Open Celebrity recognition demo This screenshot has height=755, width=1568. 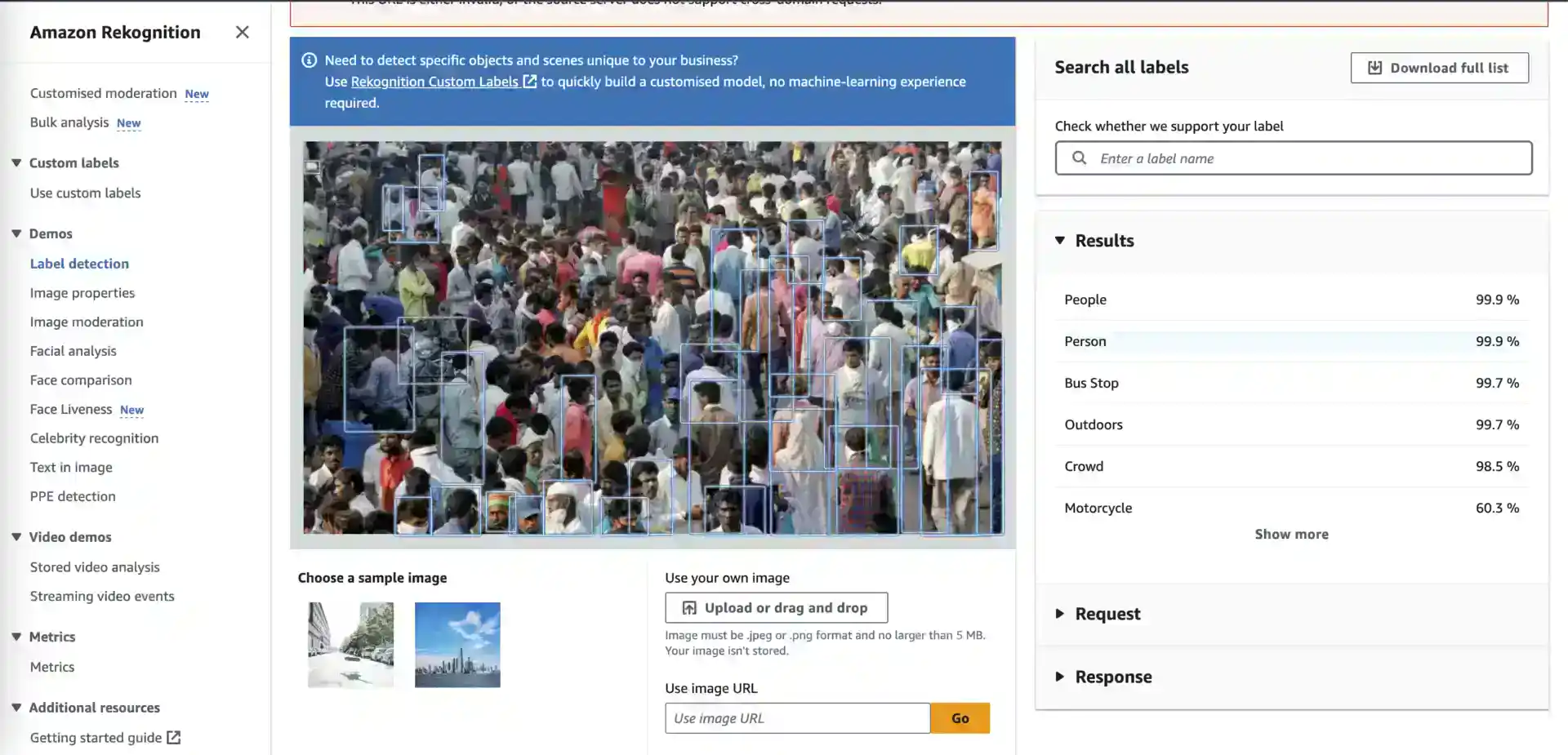(95, 438)
